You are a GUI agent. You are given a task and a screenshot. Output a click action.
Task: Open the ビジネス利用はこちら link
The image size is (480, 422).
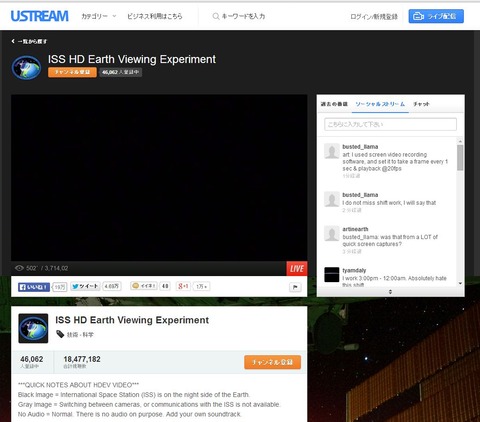(155, 16)
